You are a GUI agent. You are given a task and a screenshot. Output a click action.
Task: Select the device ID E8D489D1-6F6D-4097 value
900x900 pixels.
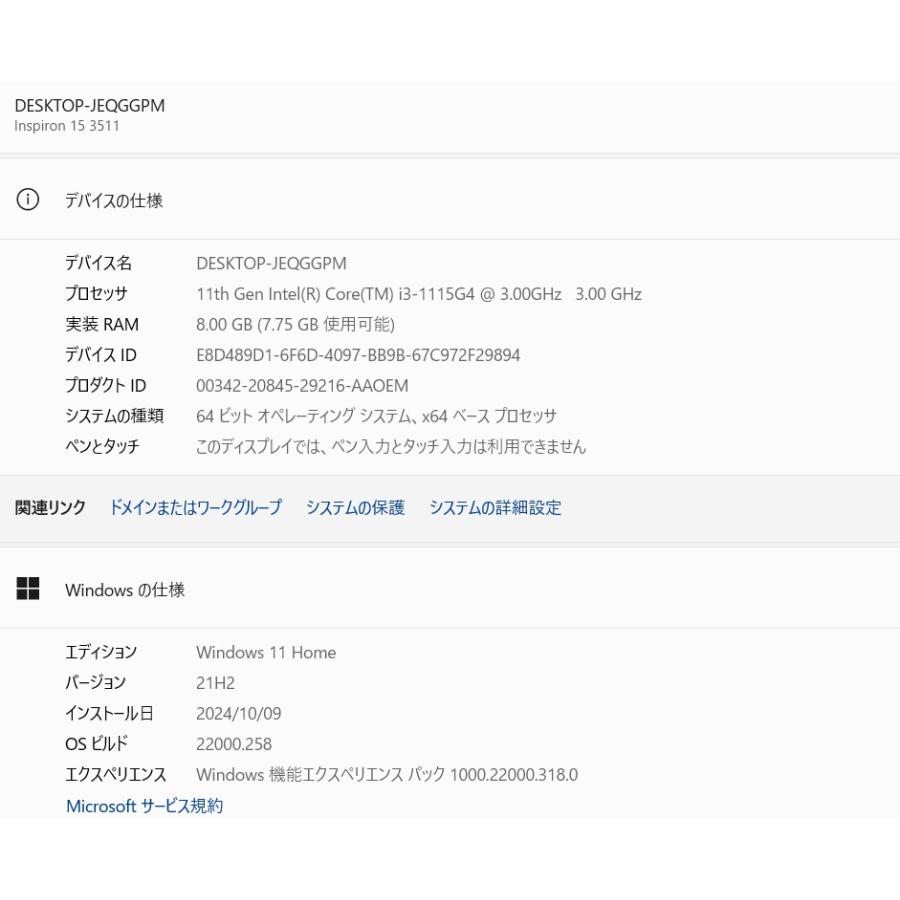[x=358, y=355]
